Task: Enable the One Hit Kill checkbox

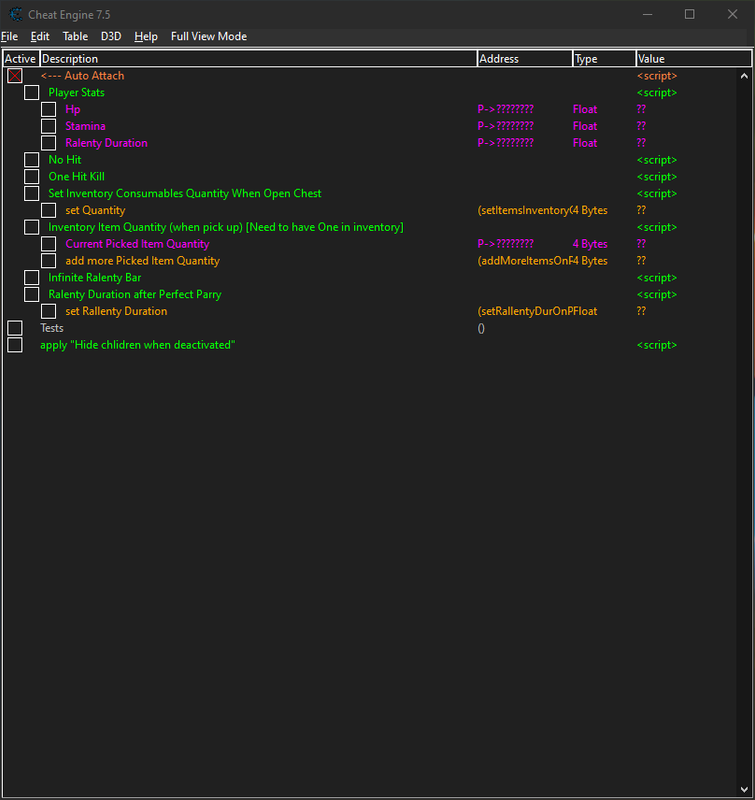Action: [x=32, y=177]
